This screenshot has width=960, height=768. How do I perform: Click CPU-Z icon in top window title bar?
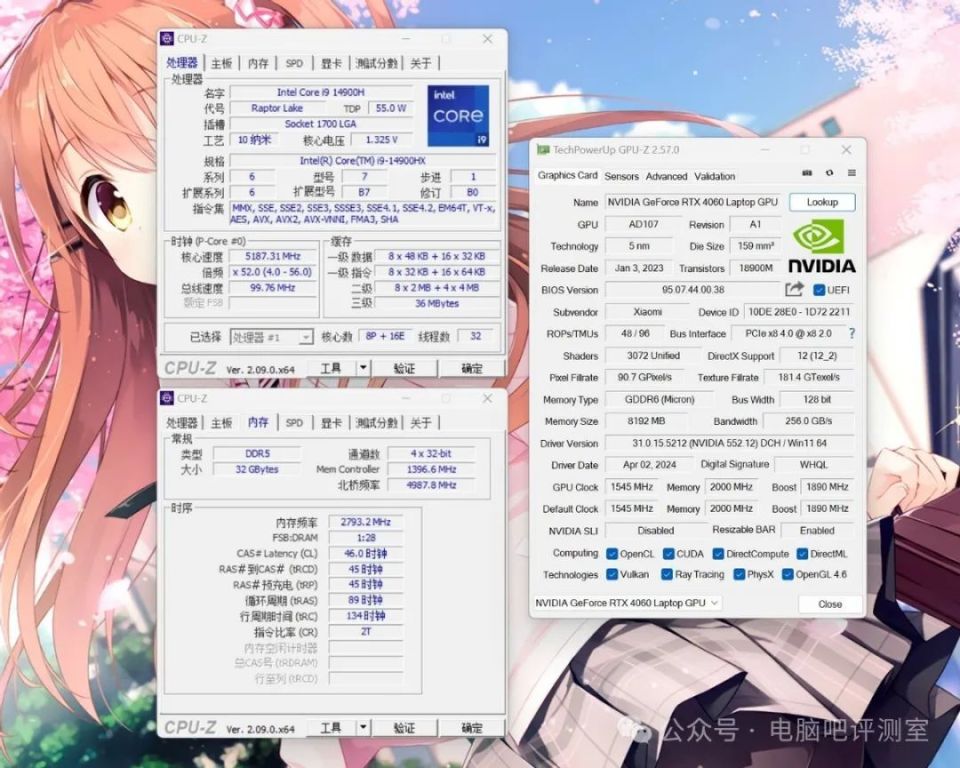pyautogui.click(x=167, y=39)
